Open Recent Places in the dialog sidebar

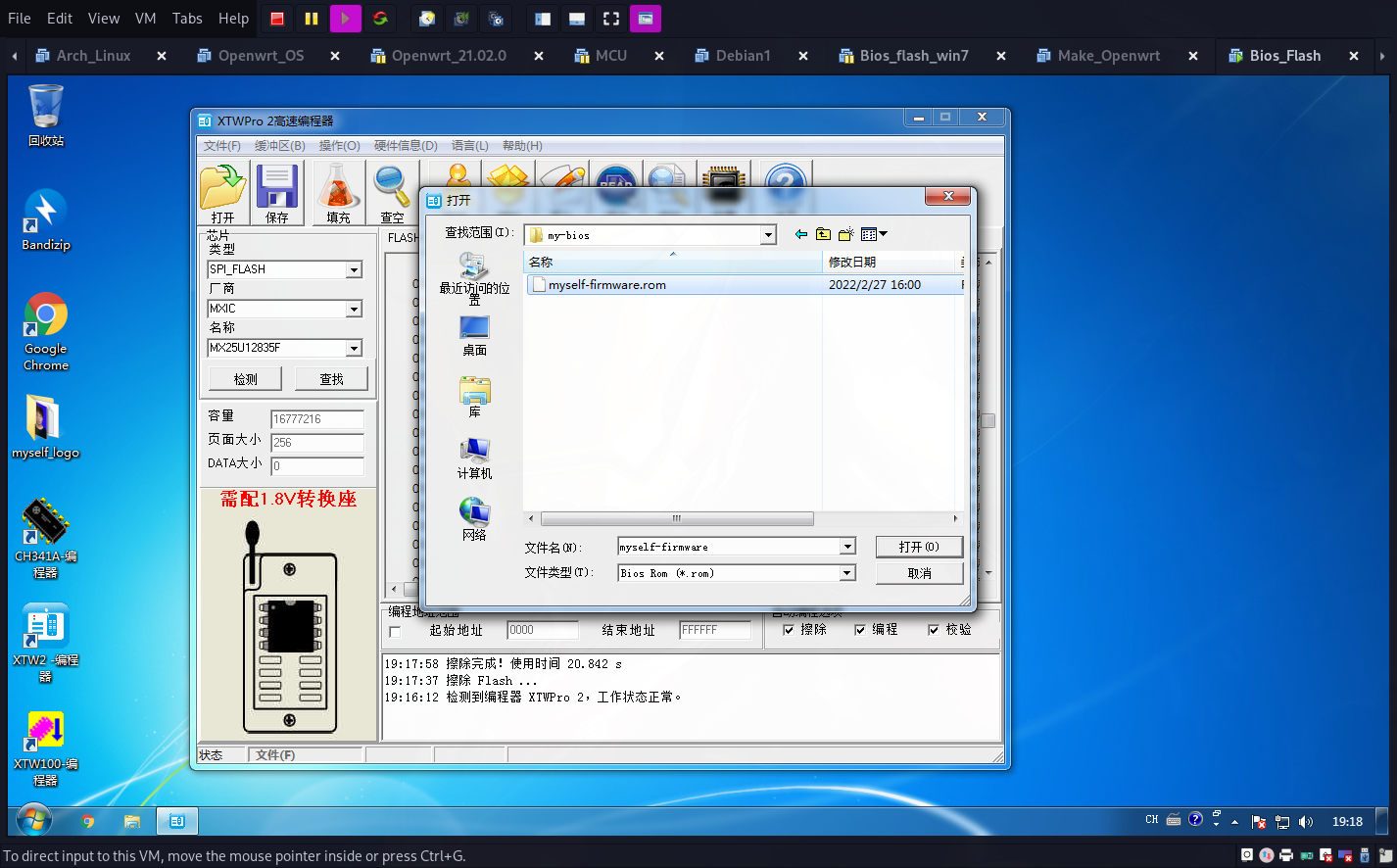tap(474, 275)
